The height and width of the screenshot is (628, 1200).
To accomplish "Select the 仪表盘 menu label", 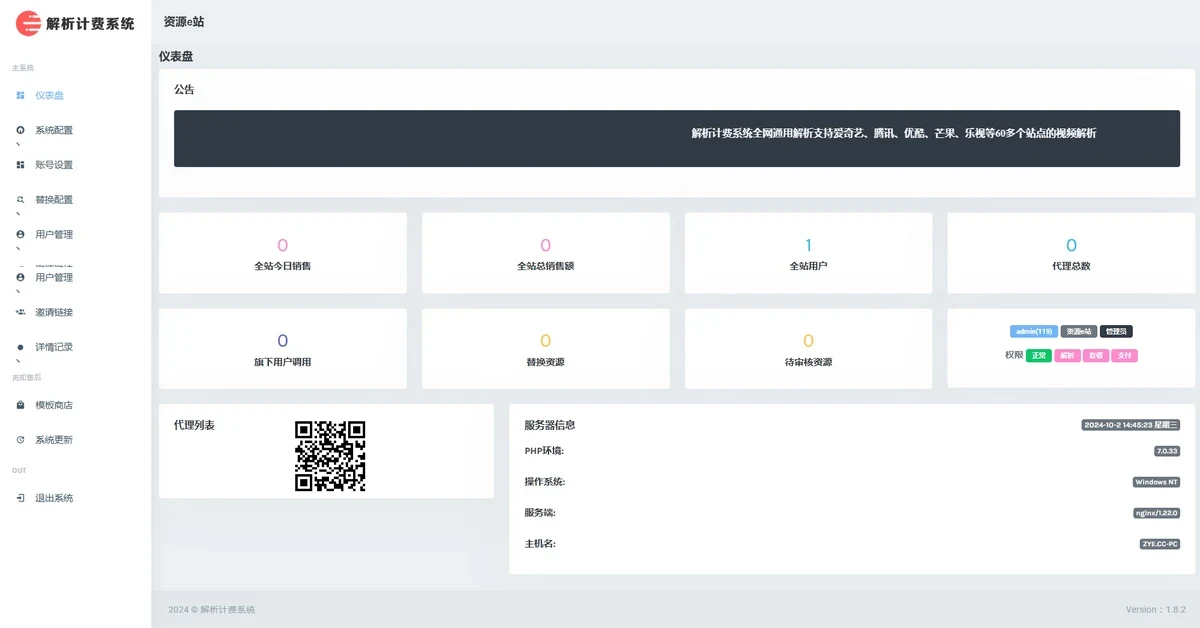I will [49, 96].
